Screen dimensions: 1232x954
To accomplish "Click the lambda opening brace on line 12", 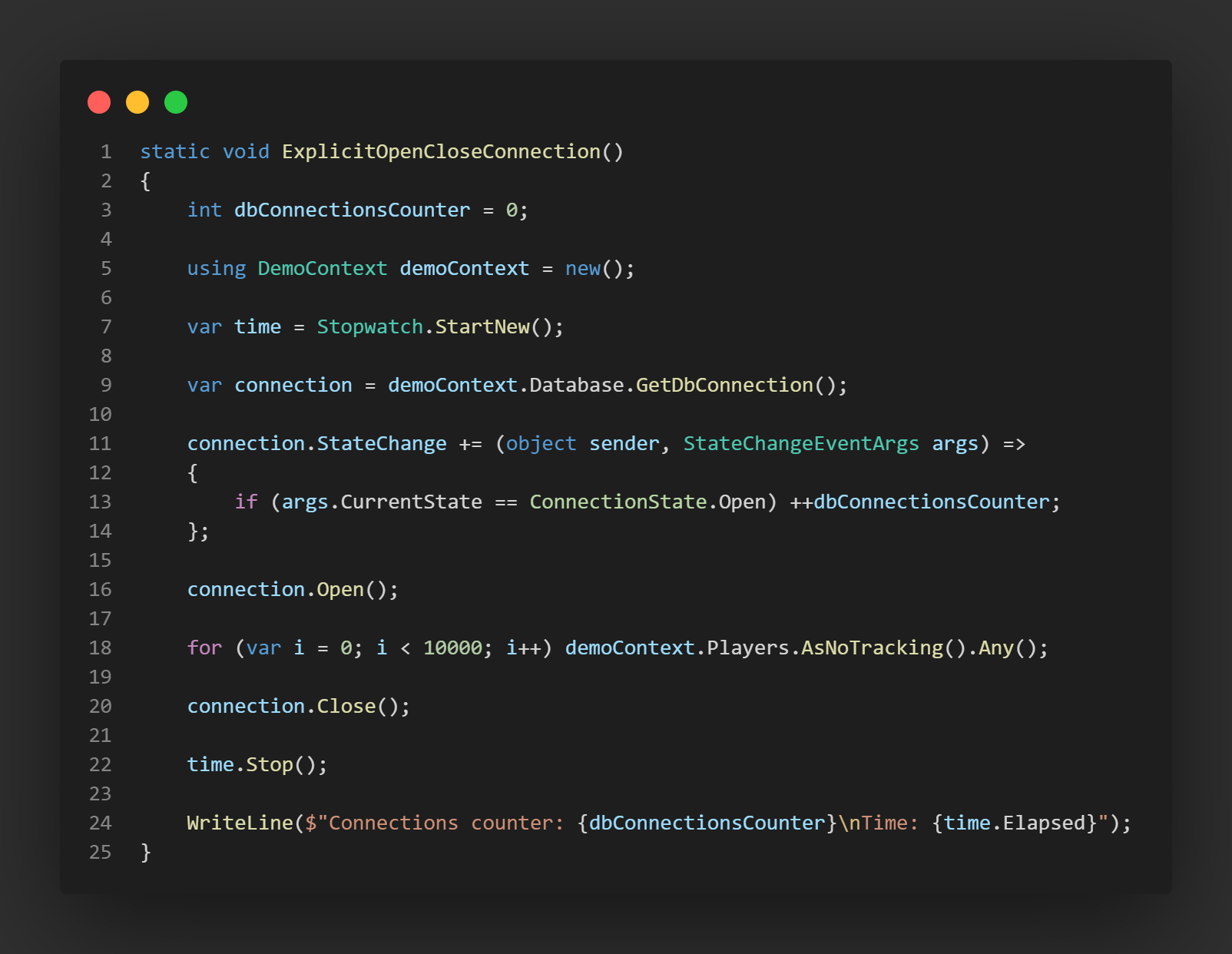I will point(193,473).
